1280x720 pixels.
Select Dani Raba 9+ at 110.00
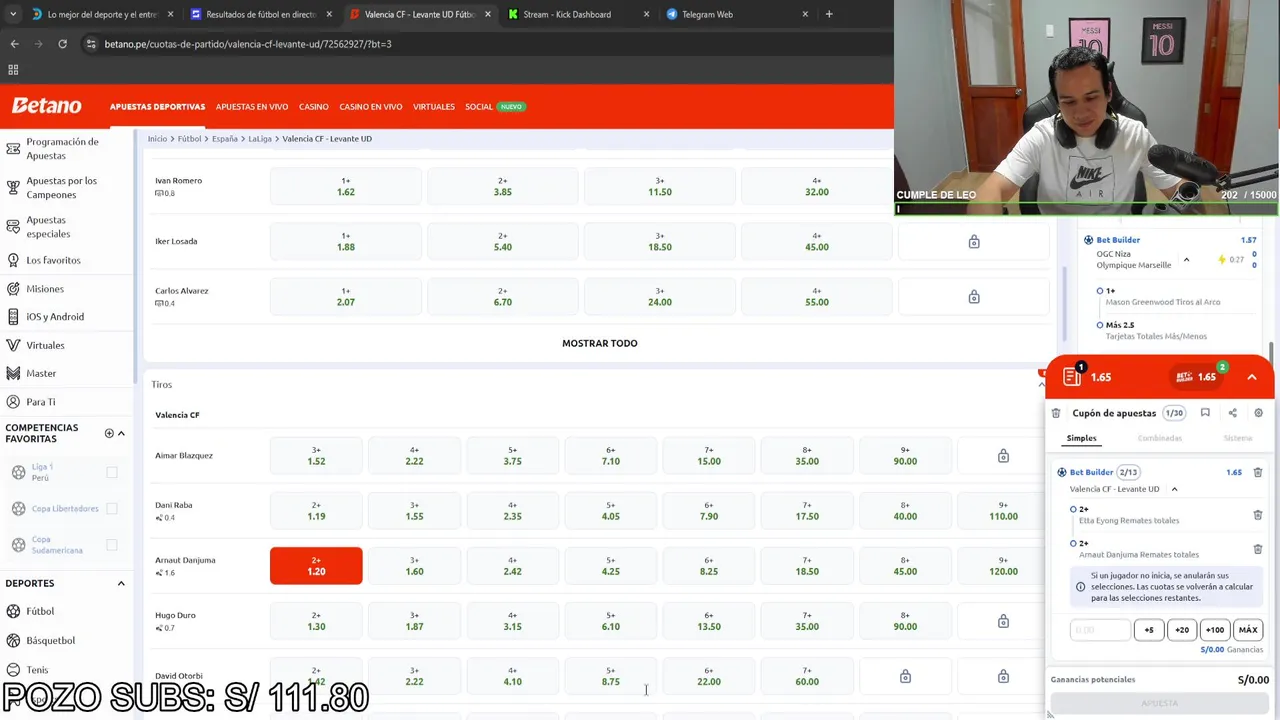(x=1003, y=511)
